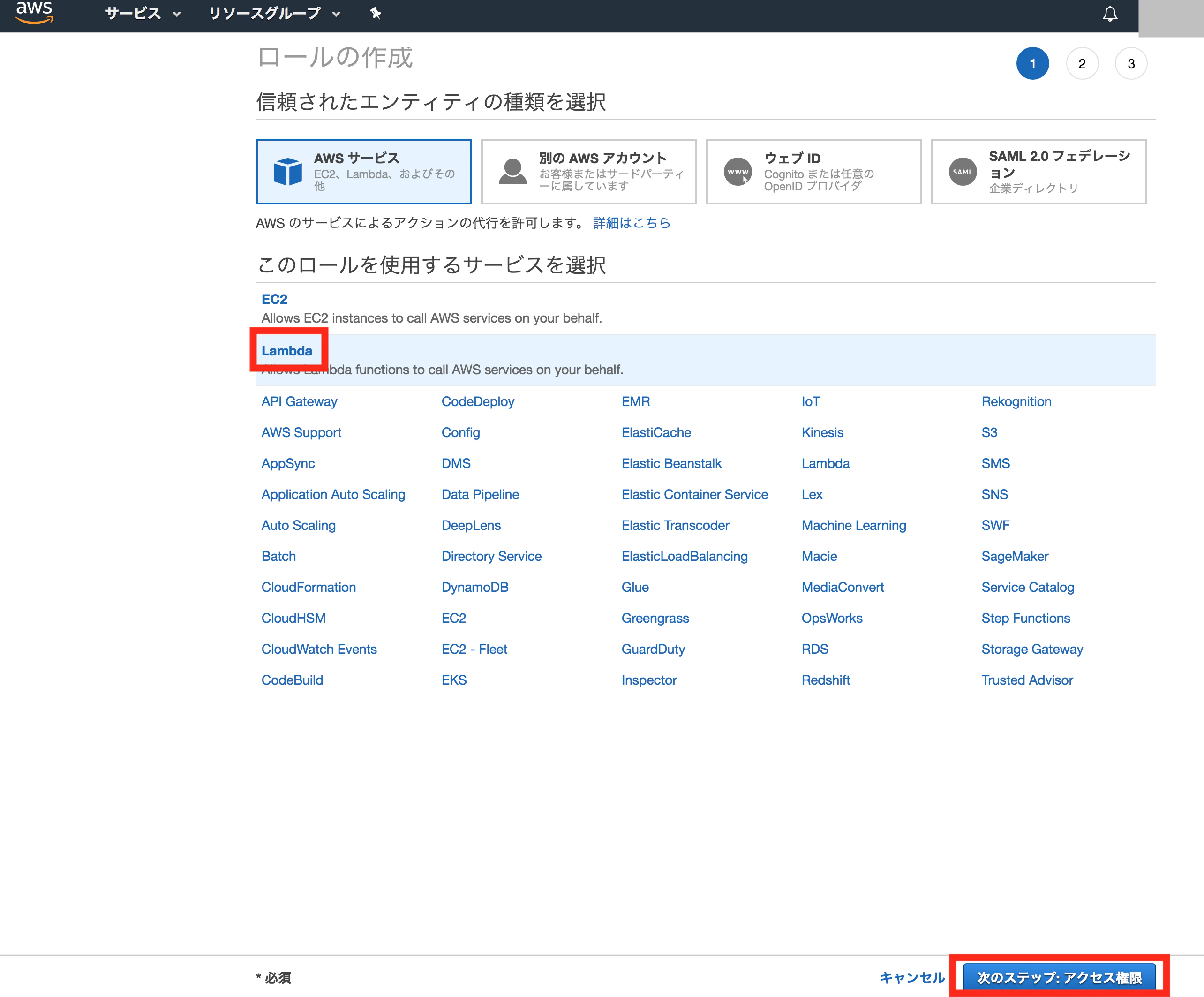Go to step 1 indicator
The image size is (1204, 997).
click(1032, 64)
